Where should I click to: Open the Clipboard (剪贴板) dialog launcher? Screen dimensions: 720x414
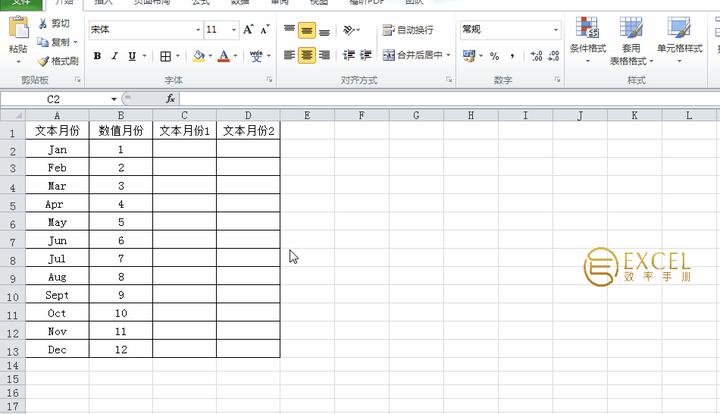pyautogui.click(x=77, y=80)
